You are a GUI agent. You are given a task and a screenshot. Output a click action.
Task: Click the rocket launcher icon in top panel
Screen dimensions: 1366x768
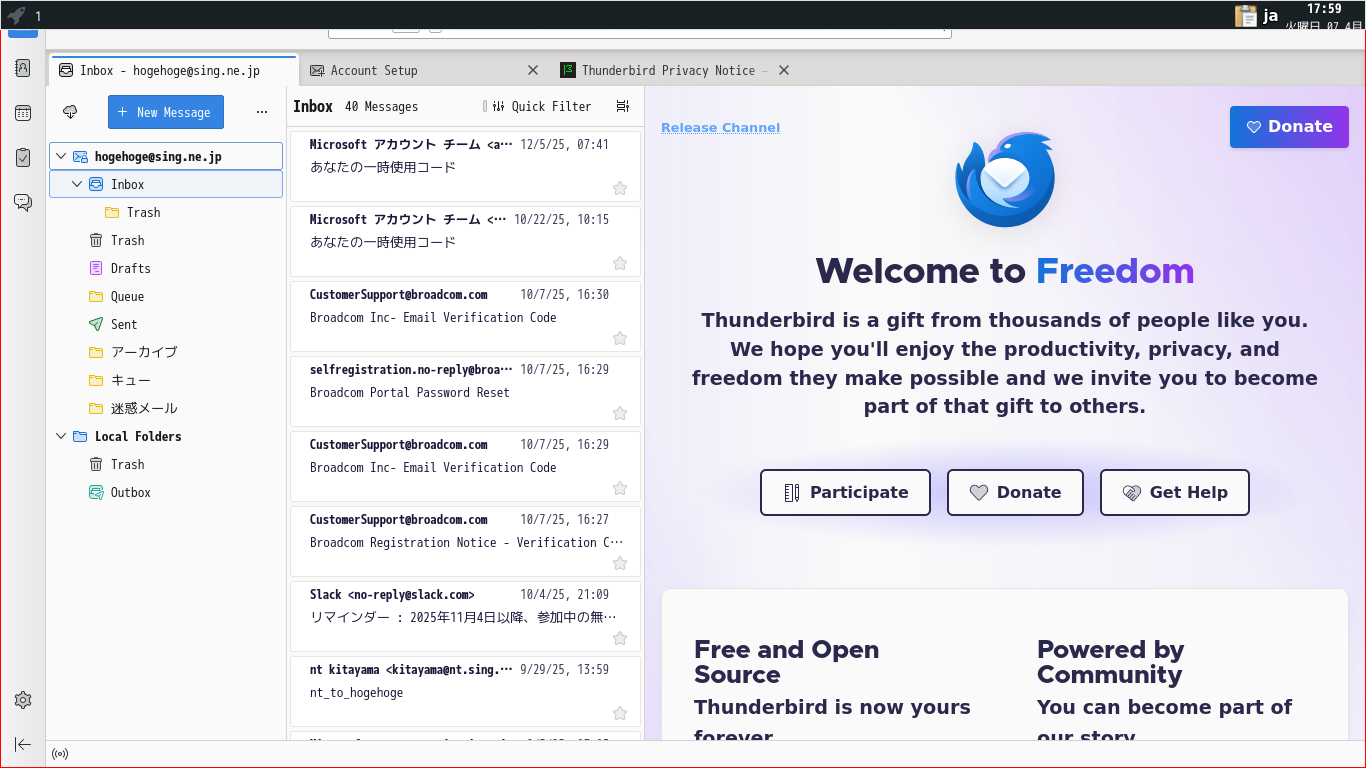[16, 15]
